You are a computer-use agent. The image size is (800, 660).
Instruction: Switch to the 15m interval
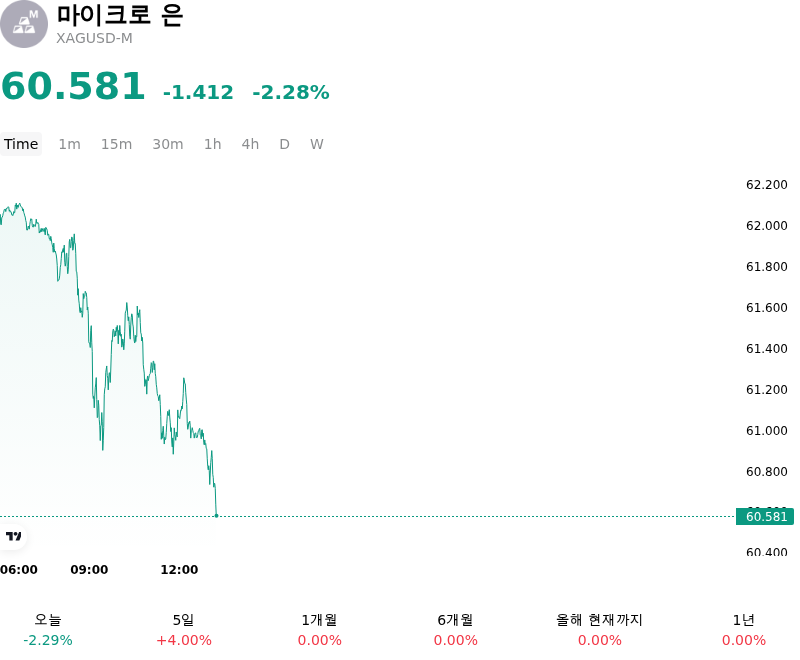point(116,144)
